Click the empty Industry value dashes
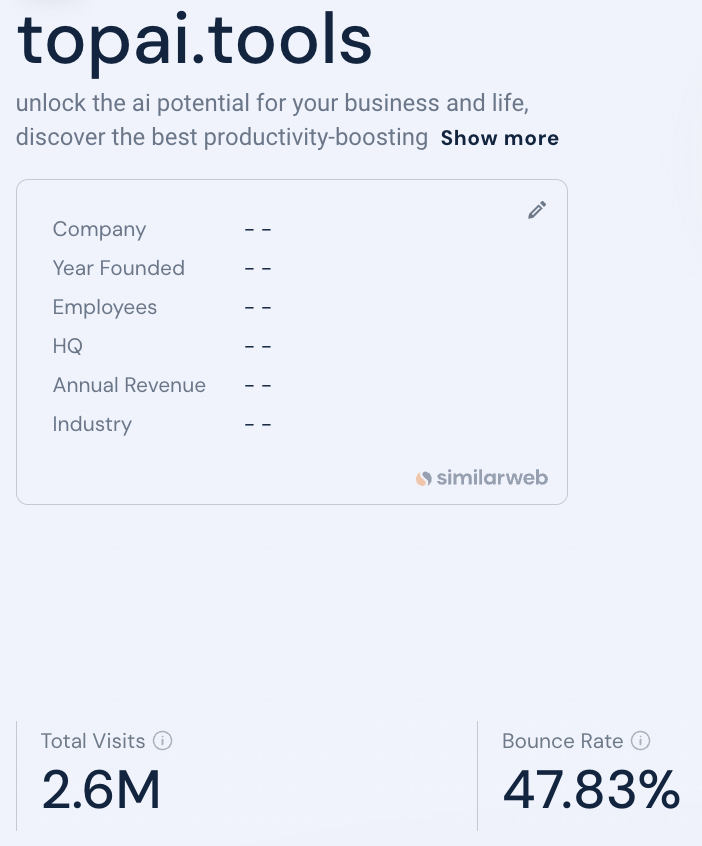This screenshot has height=846, width=702. tap(258, 425)
